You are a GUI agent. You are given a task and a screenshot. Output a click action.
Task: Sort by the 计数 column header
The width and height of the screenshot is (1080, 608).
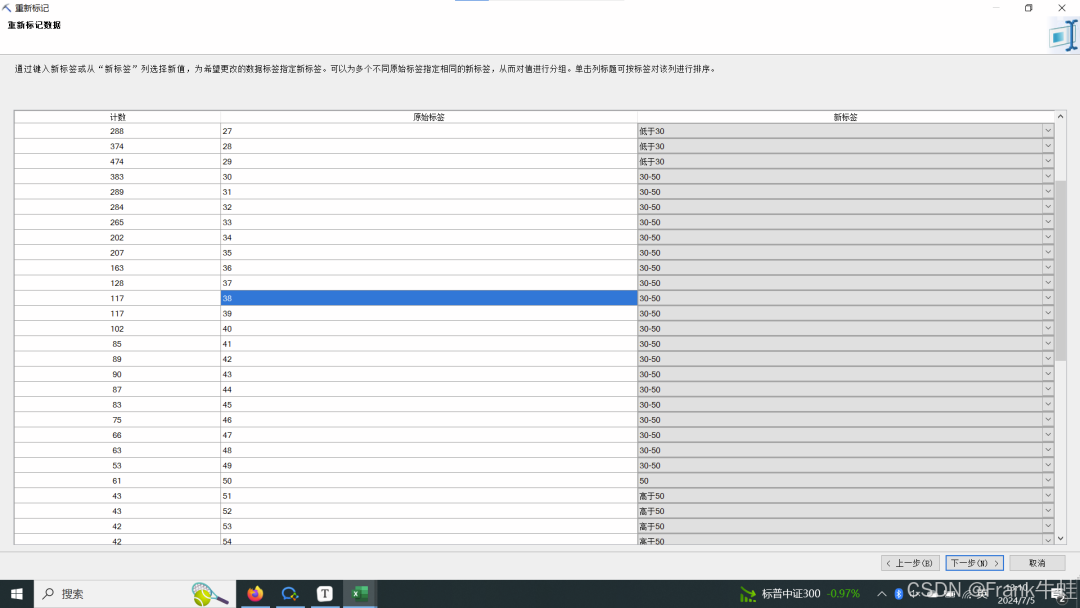[117, 117]
